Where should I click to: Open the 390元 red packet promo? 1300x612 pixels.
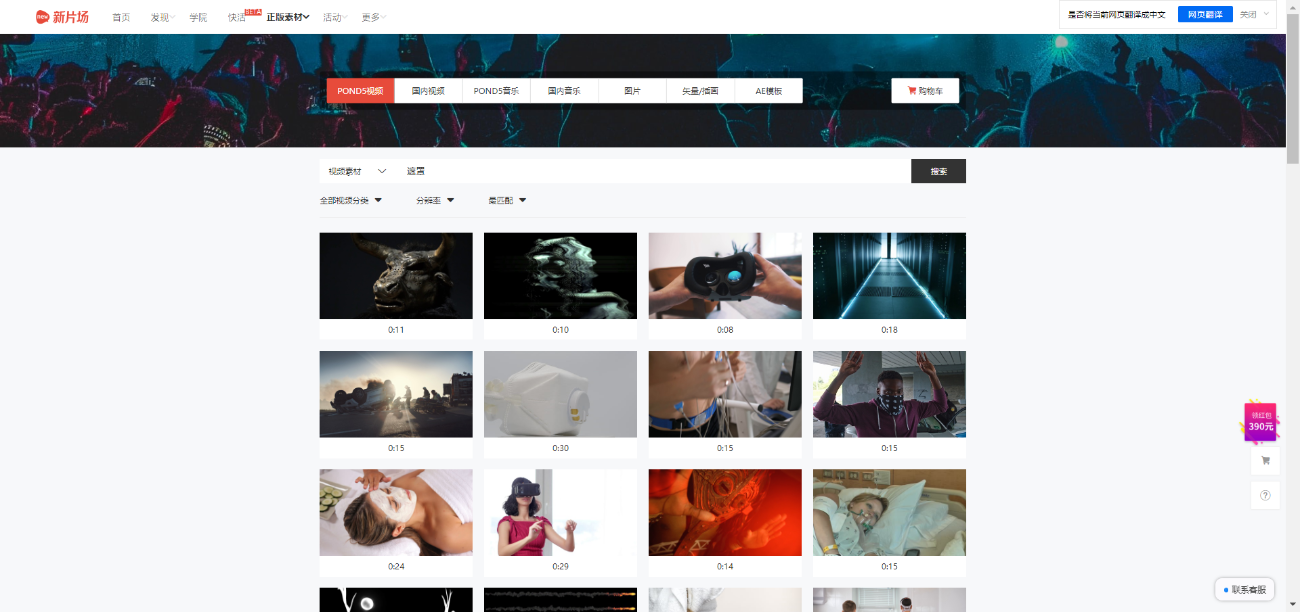tap(1260, 422)
